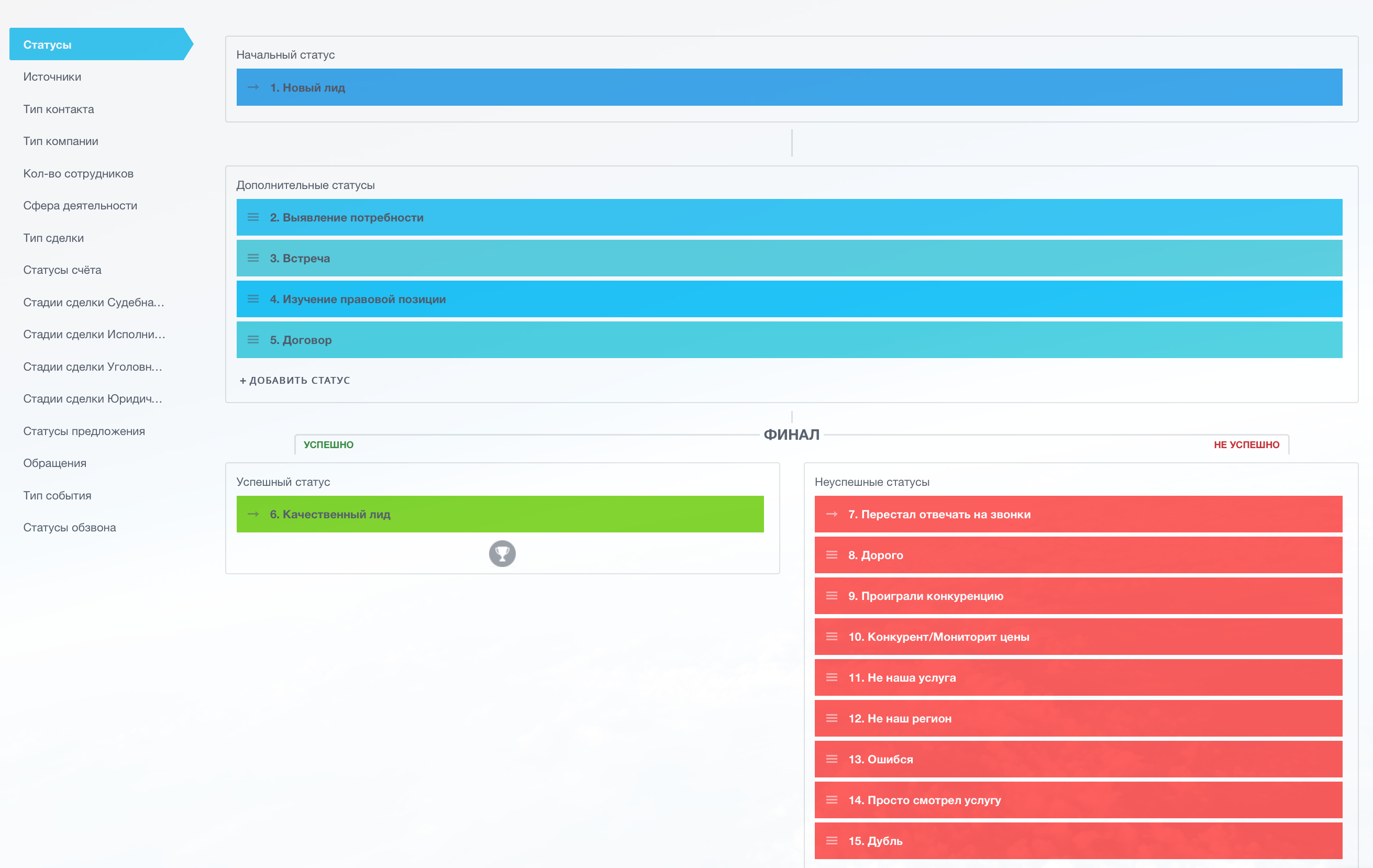Click drag handle of Выявление потребности status

[253, 217]
